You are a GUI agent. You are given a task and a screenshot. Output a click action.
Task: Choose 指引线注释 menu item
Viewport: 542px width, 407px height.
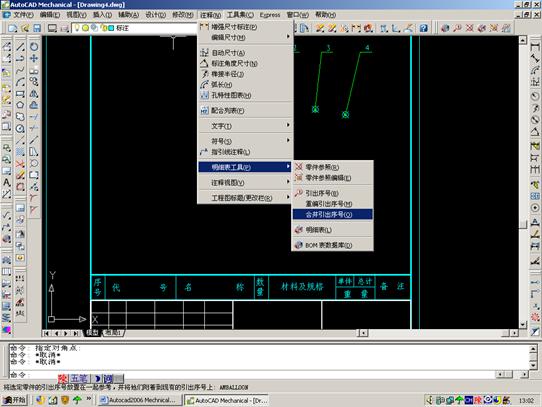(245, 152)
